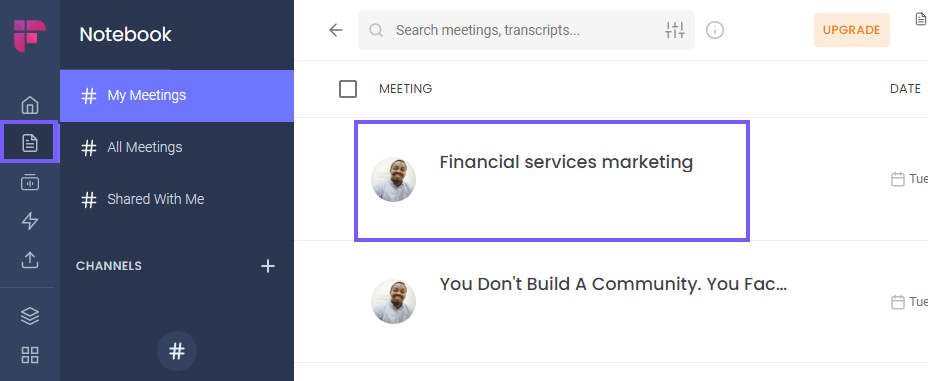Open the Home icon in sidebar
This screenshot has width=928, height=381.
pyautogui.click(x=30, y=106)
